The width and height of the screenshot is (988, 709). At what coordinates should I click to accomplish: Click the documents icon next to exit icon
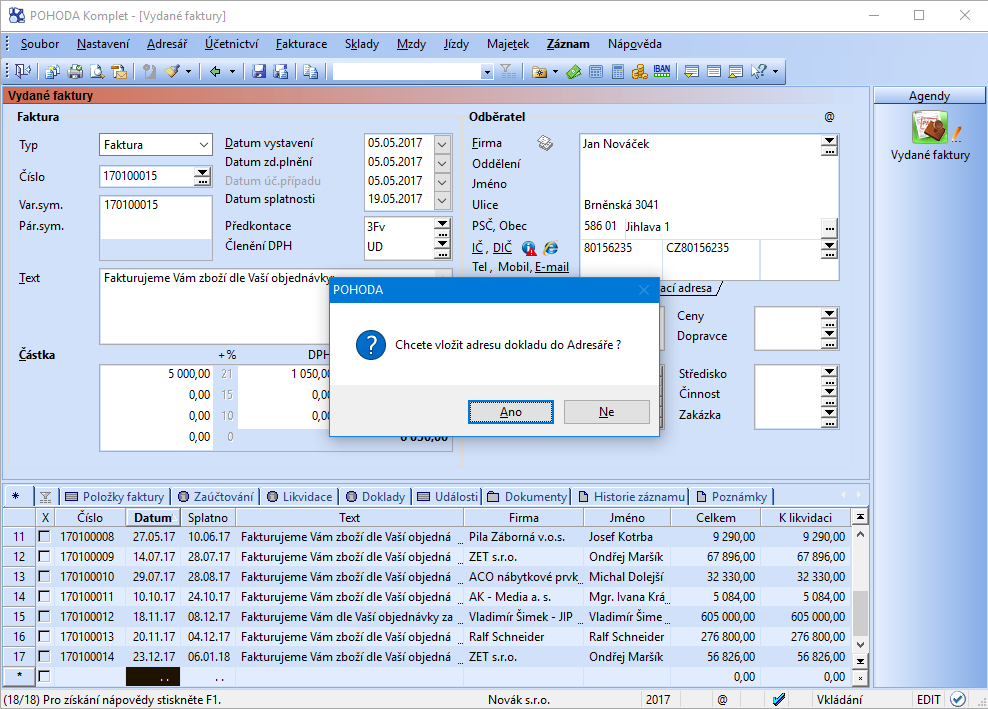(53, 72)
